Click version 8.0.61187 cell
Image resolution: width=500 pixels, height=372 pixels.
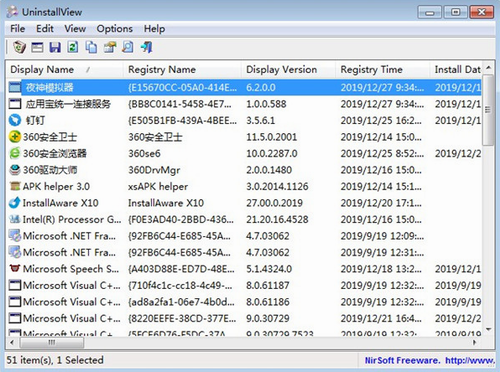[x=268, y=285]
